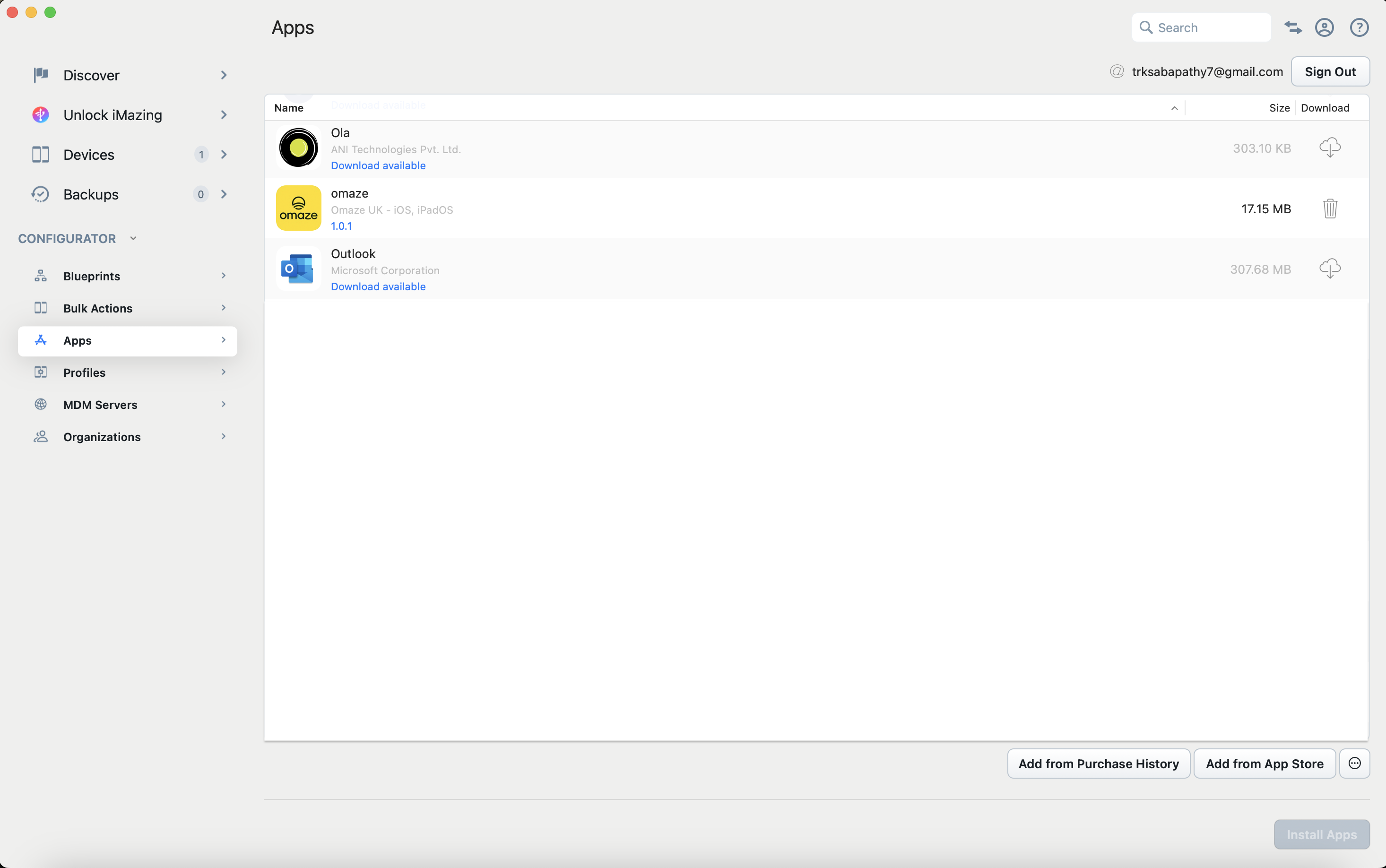
Task: Expand the Devices chevron
Action: tap(224, 155)
